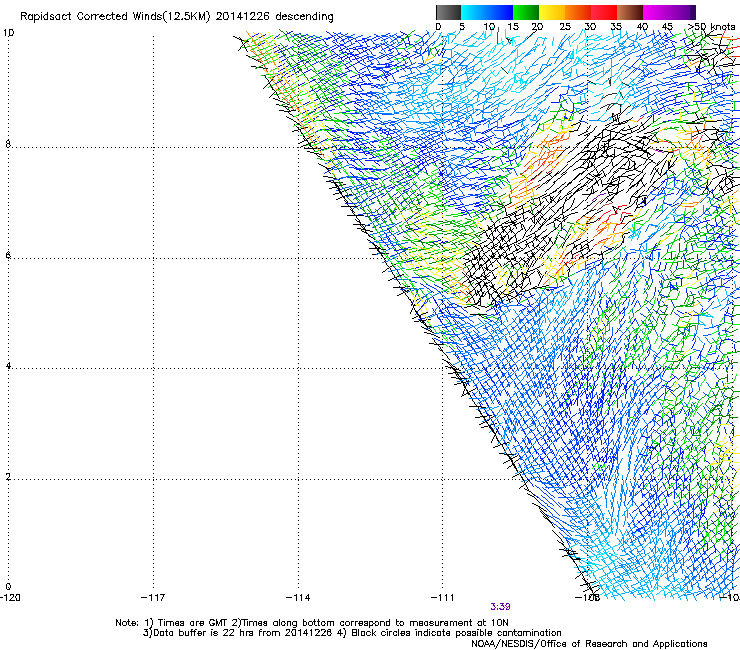
Task: Click the word 'descending' in the title
Action: (304, 17)
